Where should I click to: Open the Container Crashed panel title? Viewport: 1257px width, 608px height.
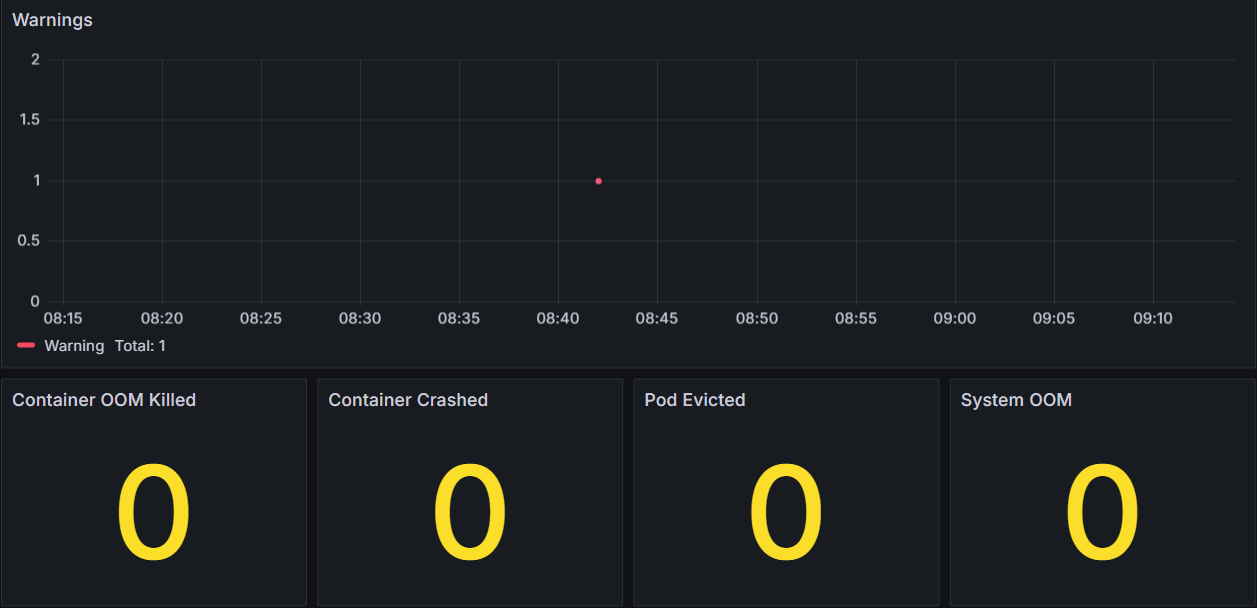tap(408, 400)
